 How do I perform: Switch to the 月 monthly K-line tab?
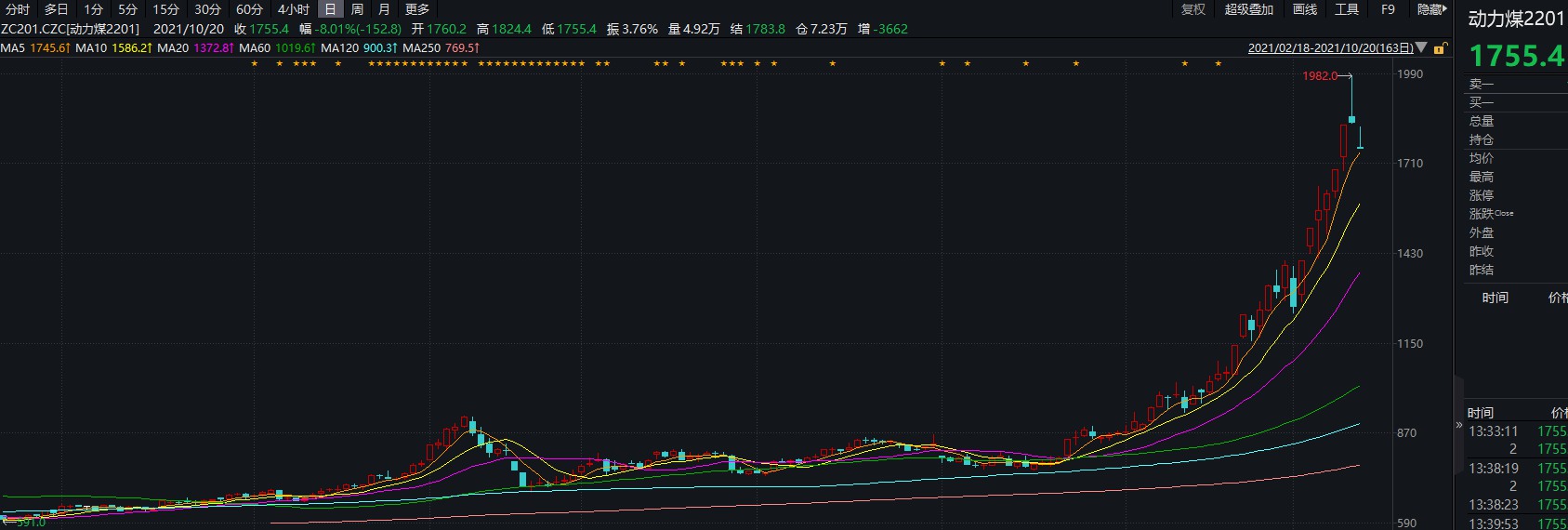[x=384, y=9]
